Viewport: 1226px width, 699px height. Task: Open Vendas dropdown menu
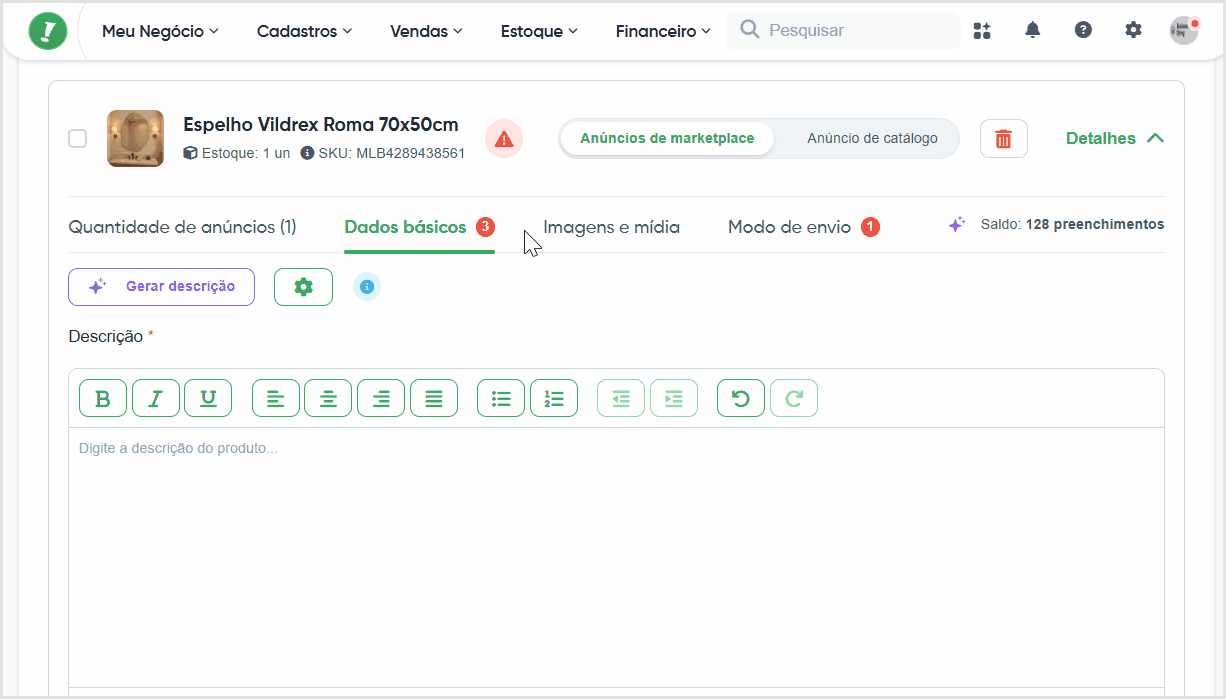point(426,31)
